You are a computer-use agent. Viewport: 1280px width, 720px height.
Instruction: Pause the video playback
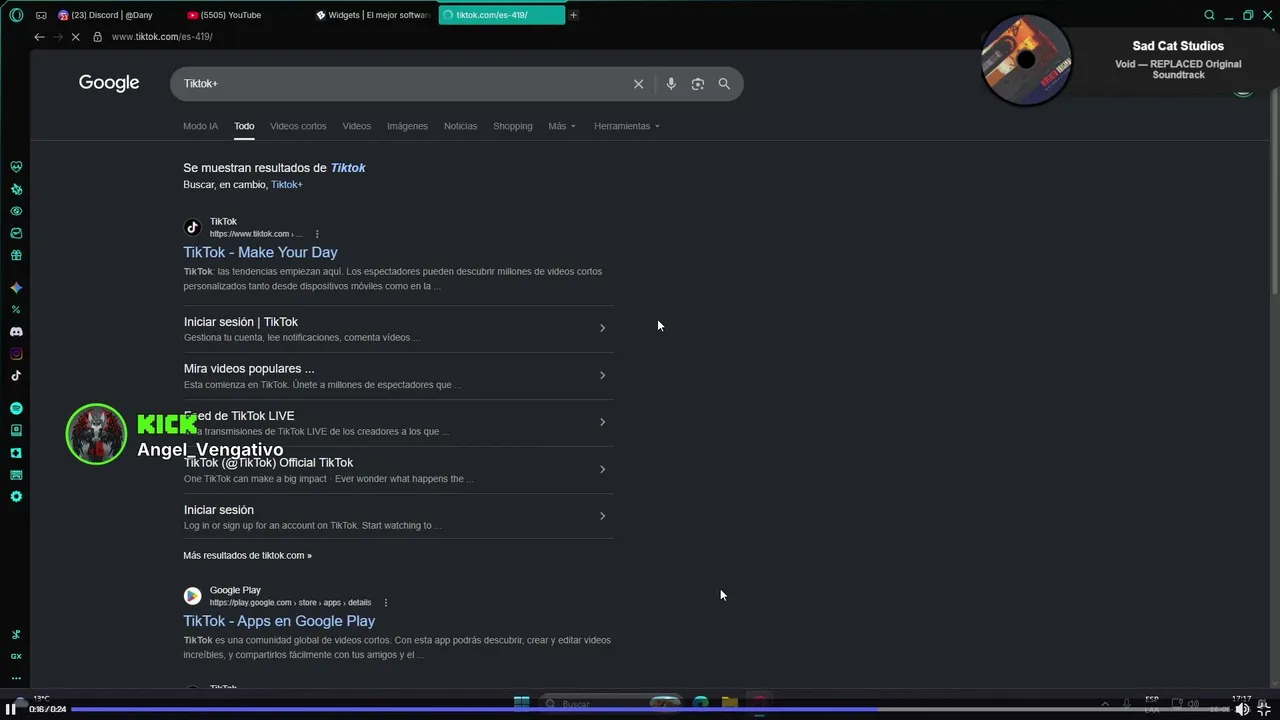tap(11, 709)
